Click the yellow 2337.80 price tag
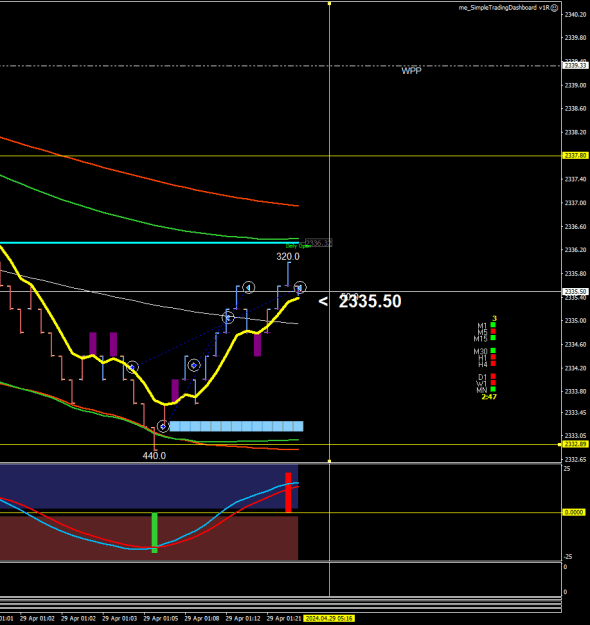The height and width of the screenshot is (625, 590). tap(575, 155)
